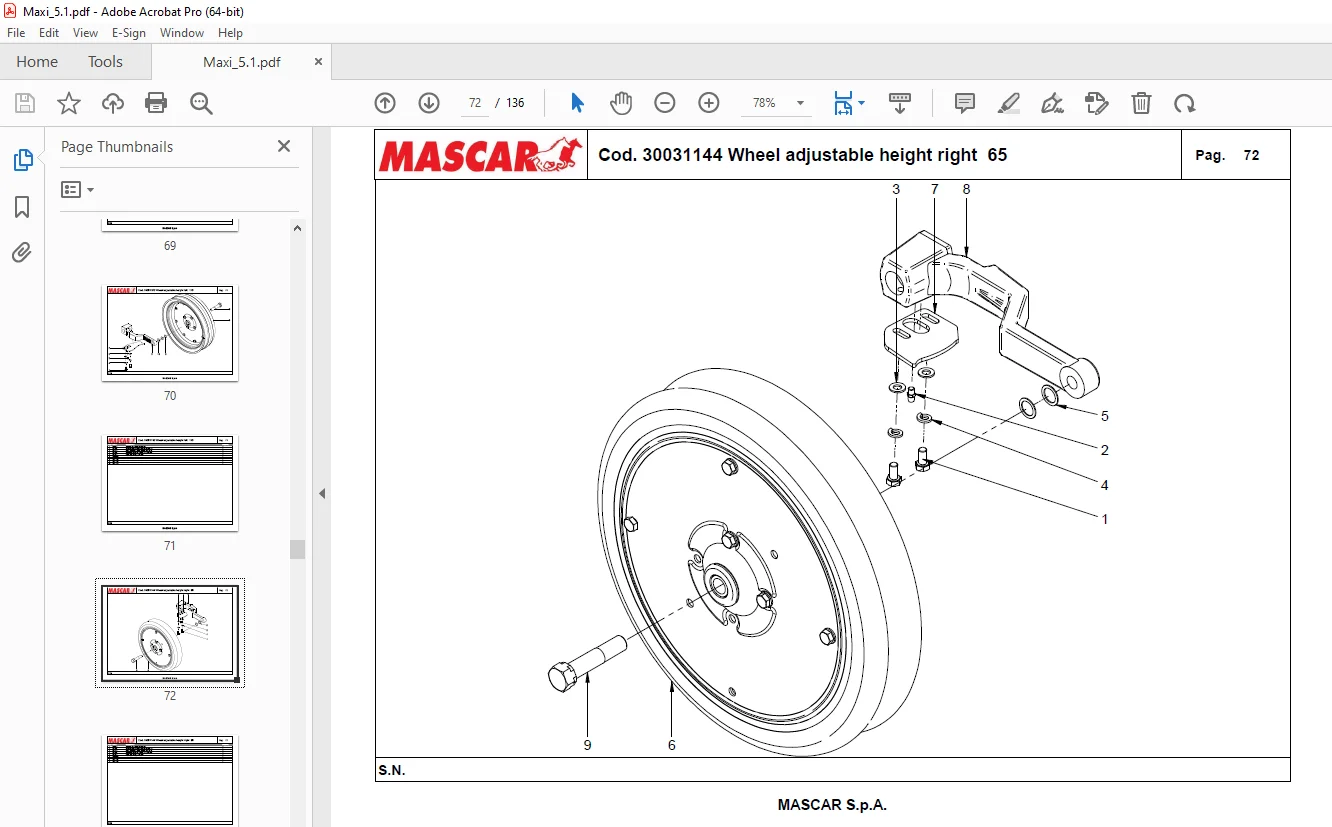Open the Help menu

tap(231, 33)
